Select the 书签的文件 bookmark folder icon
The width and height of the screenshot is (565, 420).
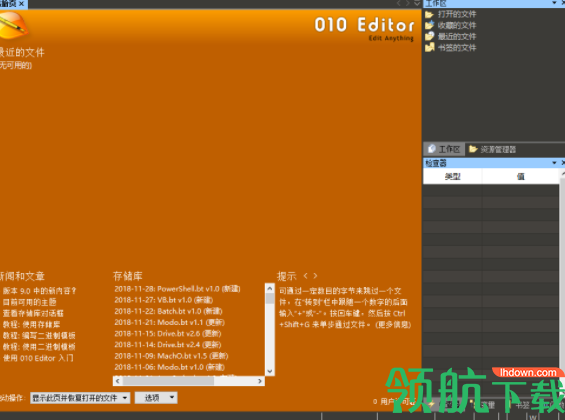(429, 48)
